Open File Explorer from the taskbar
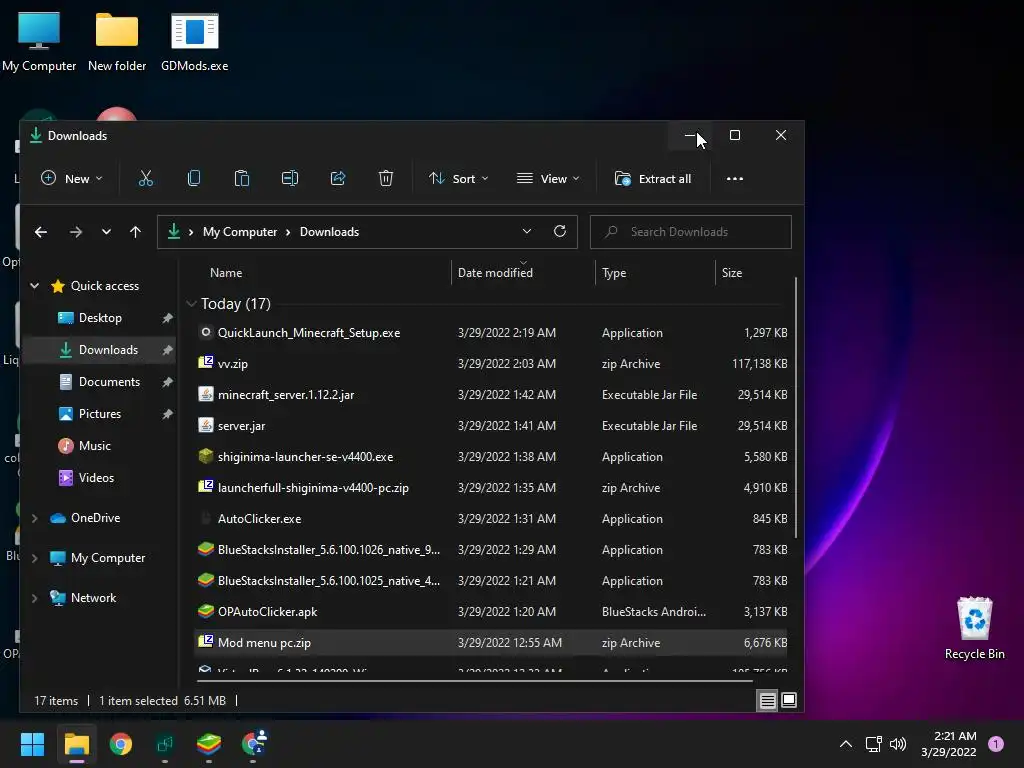 (76, 744)
